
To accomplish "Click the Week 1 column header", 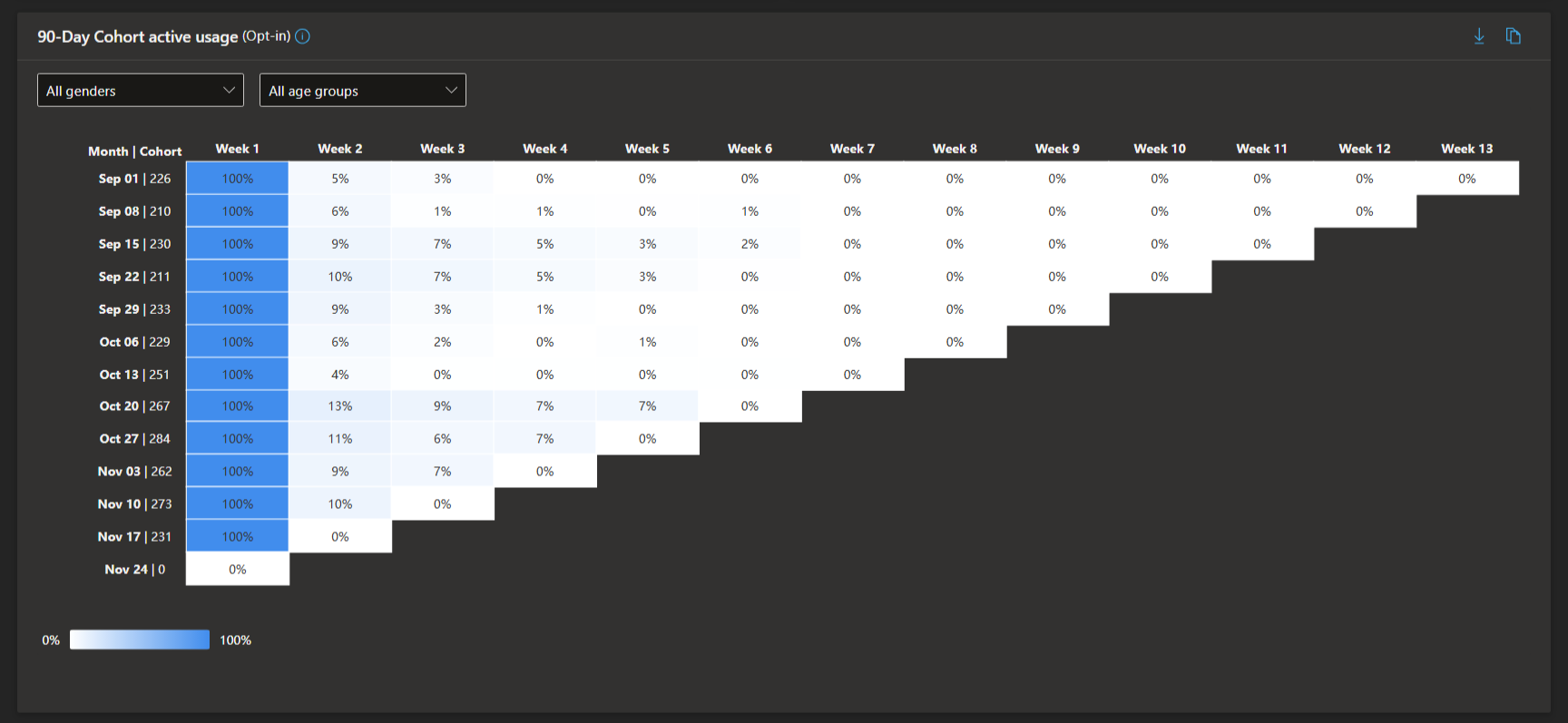I will [x=237, y=149].
